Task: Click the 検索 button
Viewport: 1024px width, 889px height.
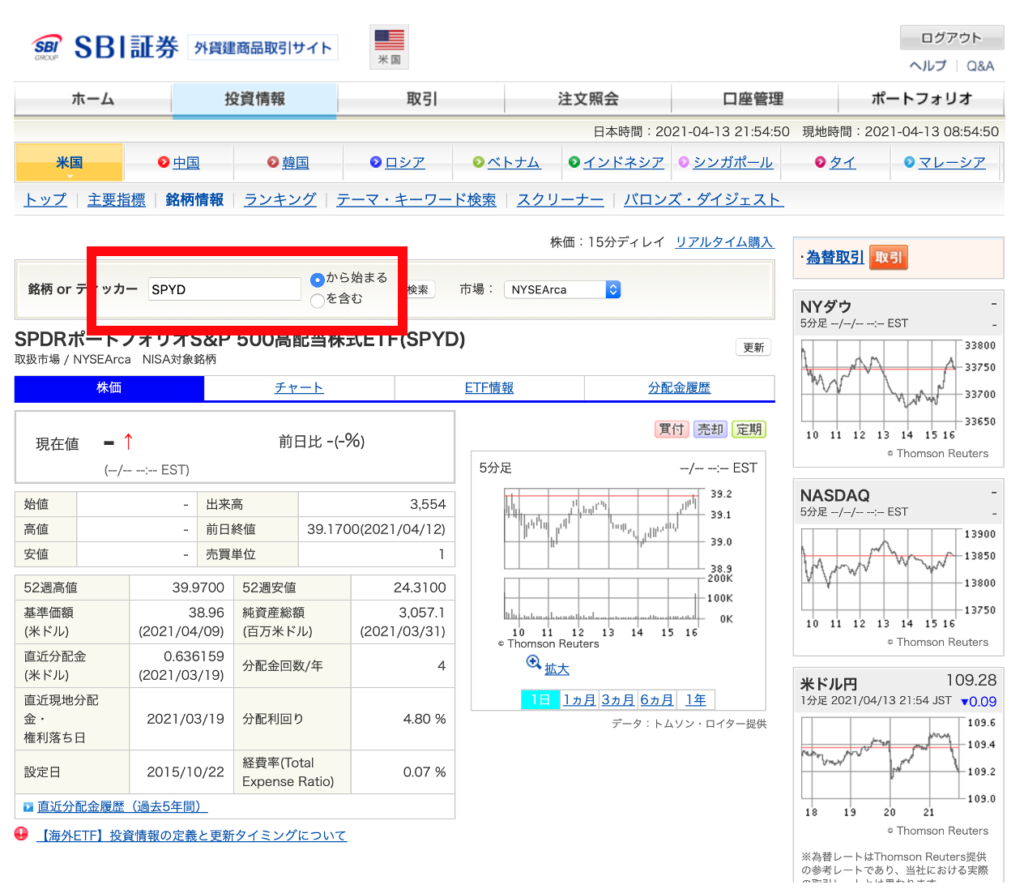Action: tap(418, 289)
